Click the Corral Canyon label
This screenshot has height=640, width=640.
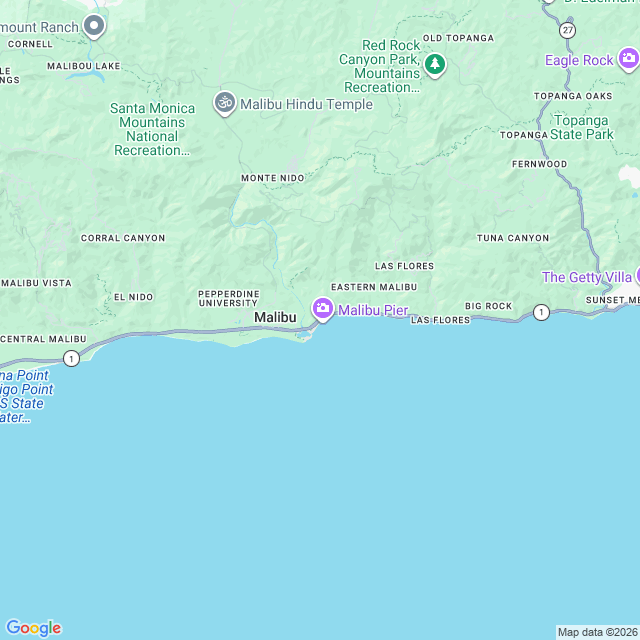(x=123, y=238)
